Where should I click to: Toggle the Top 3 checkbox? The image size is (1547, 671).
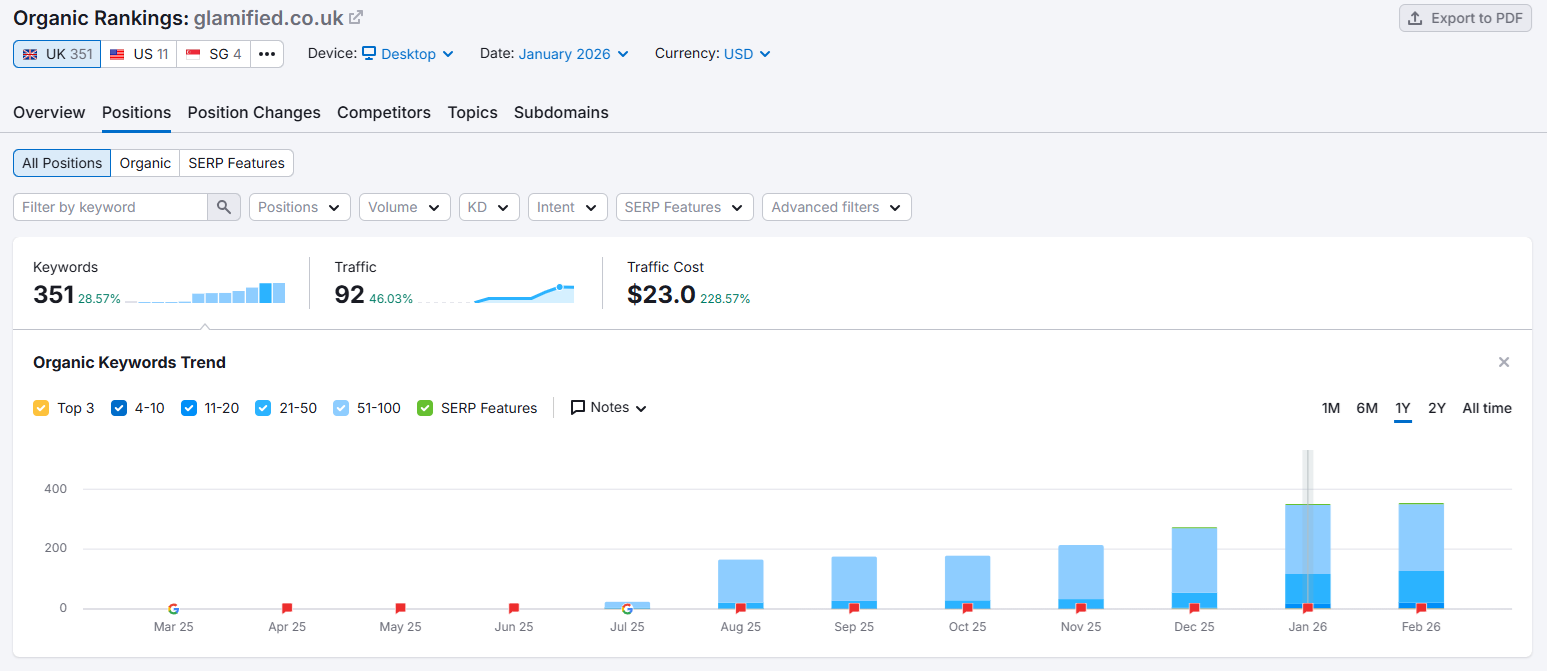click(x=41, y=408)
